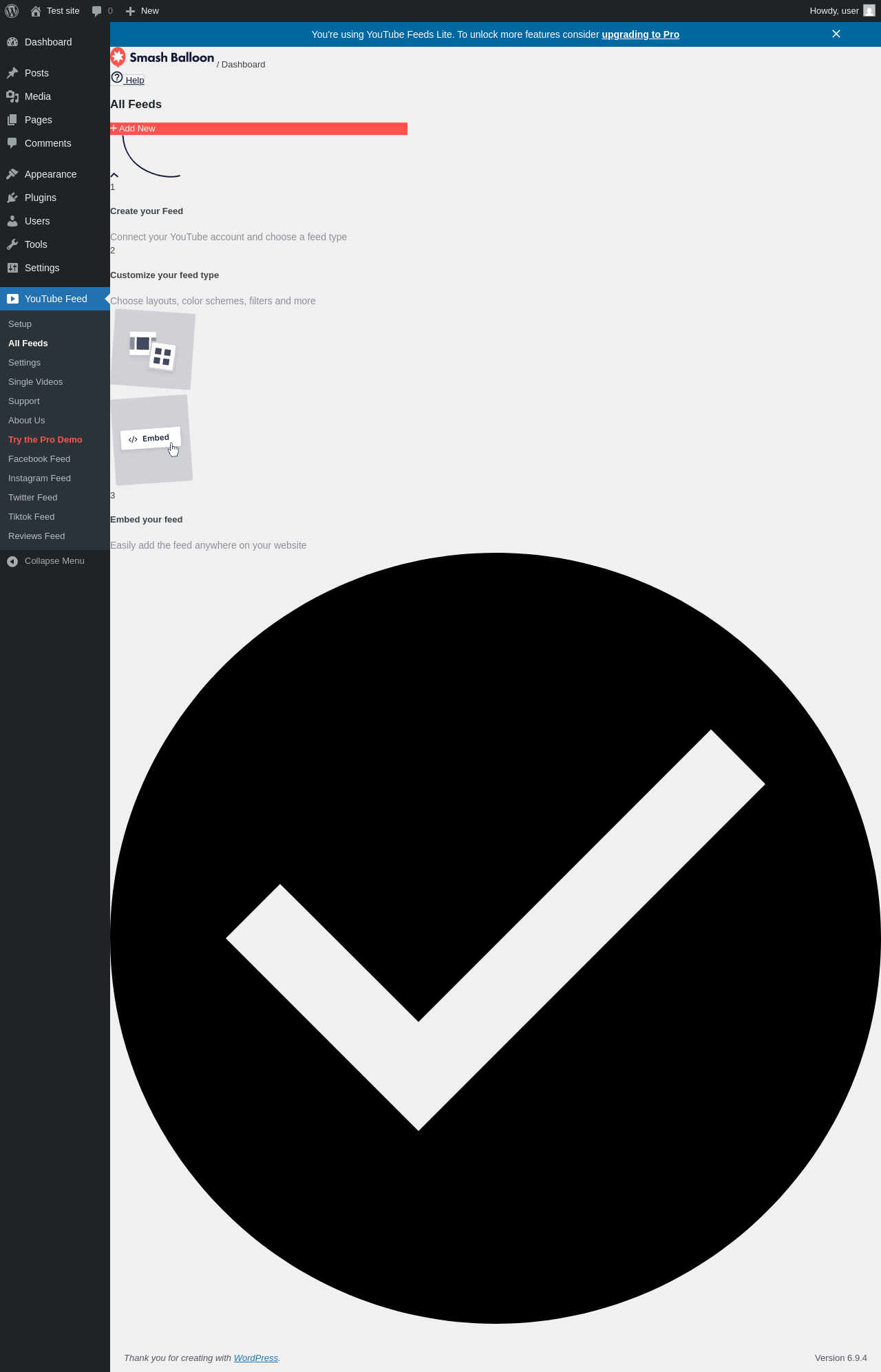The width and height of the screenshot is (881, 1372).
Task: Click the Users person icon
Action: (12, 221)
